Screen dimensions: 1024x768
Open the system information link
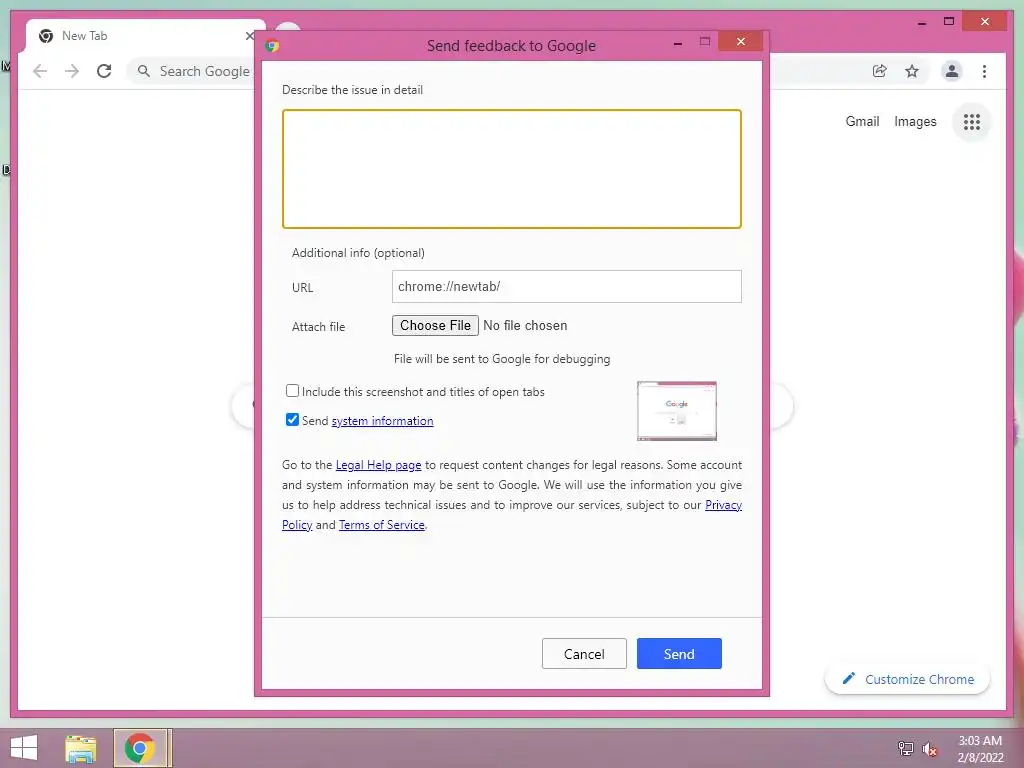point(382,421)
